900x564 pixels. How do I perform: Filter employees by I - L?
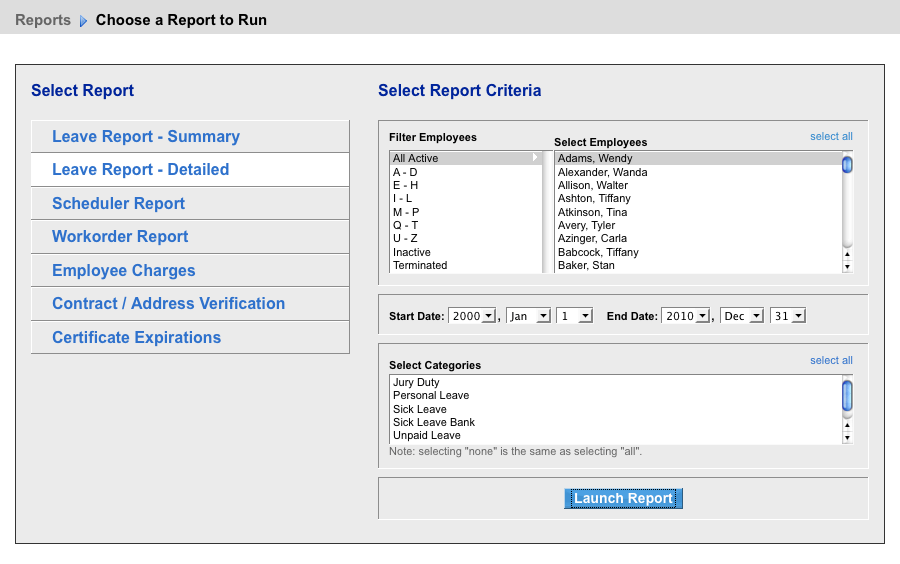465,199
